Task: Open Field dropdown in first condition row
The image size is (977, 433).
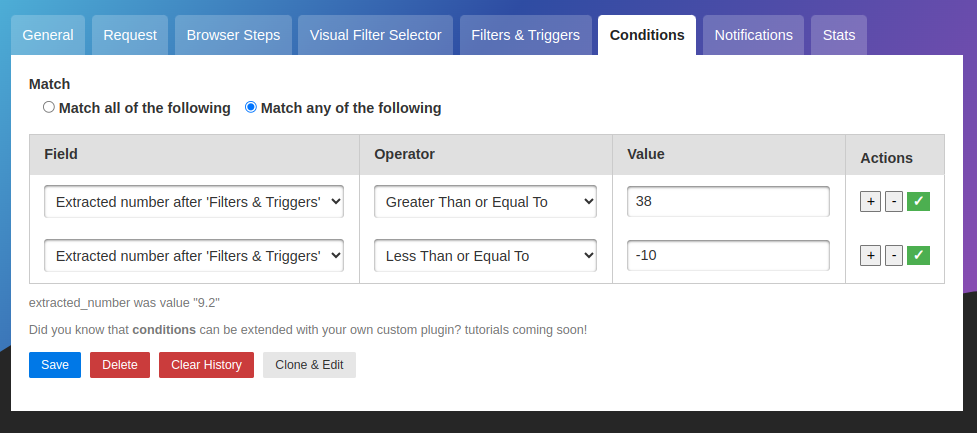Action: point(194,201)
